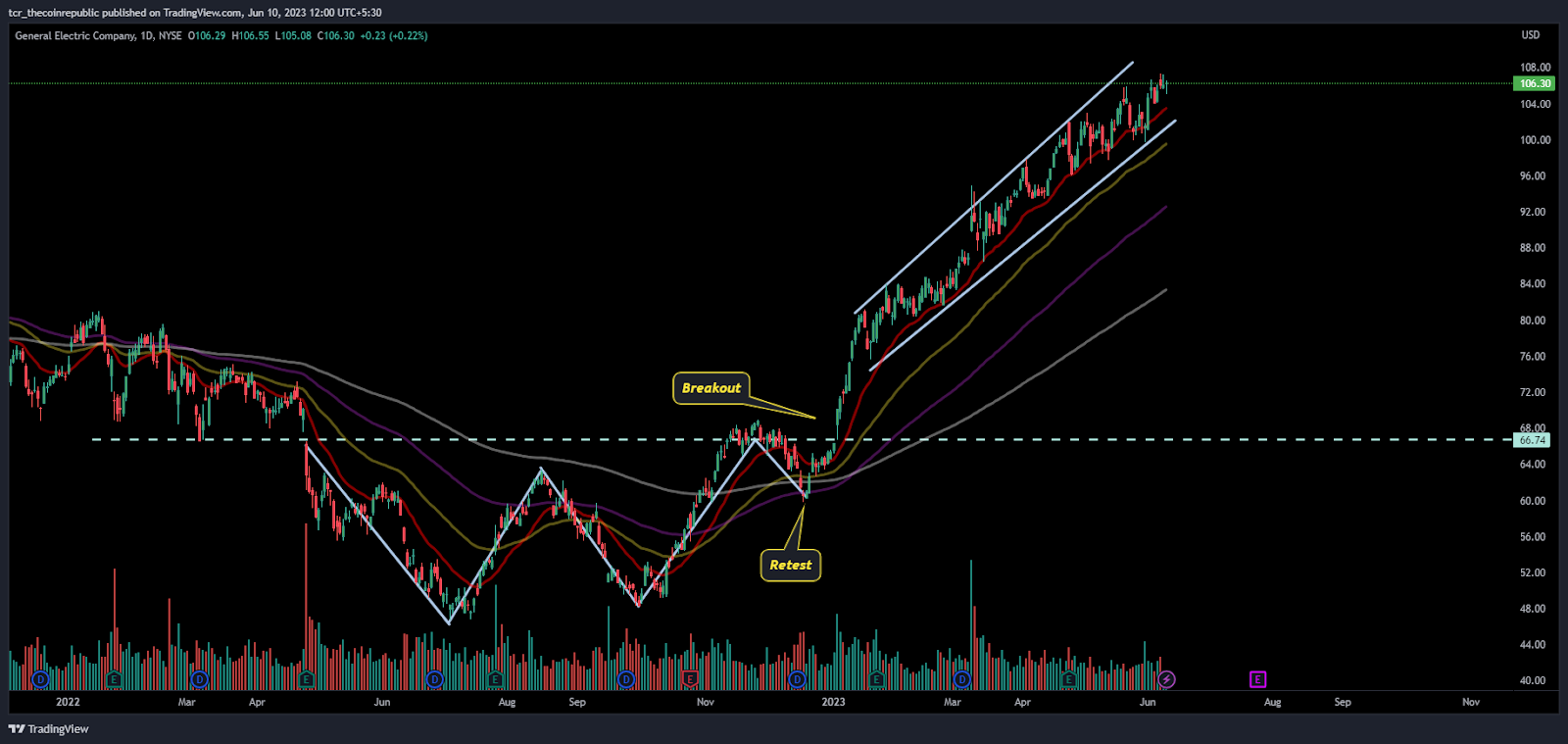Open the dividend D marker after Jun 2022
The height and width of the screenshot is (744, 1568).
pos(435,679)
